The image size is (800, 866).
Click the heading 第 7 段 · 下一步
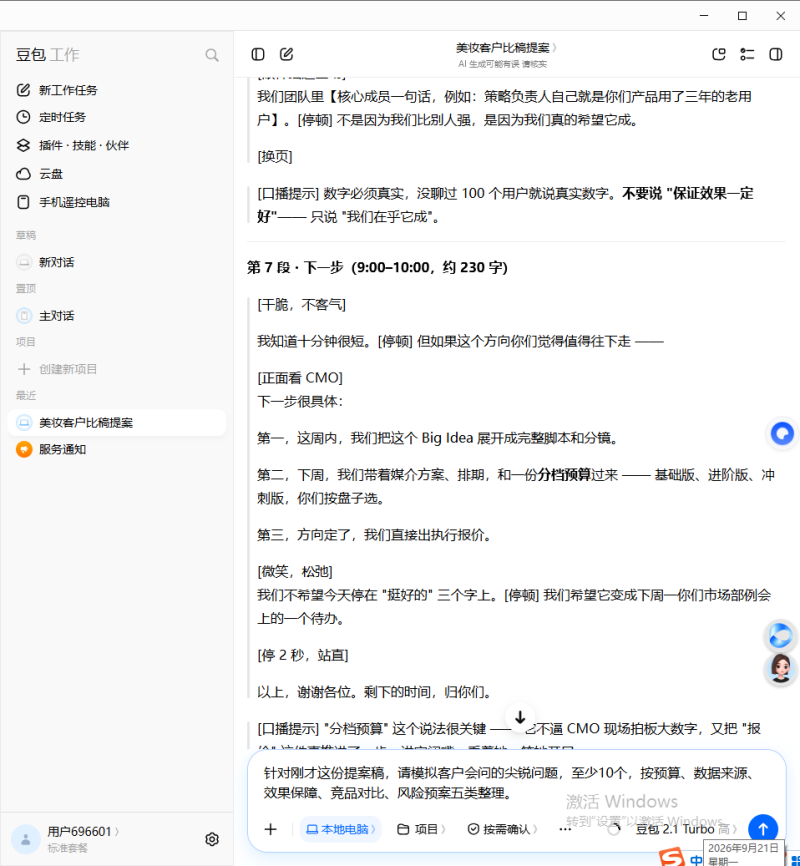pos(377,268)
